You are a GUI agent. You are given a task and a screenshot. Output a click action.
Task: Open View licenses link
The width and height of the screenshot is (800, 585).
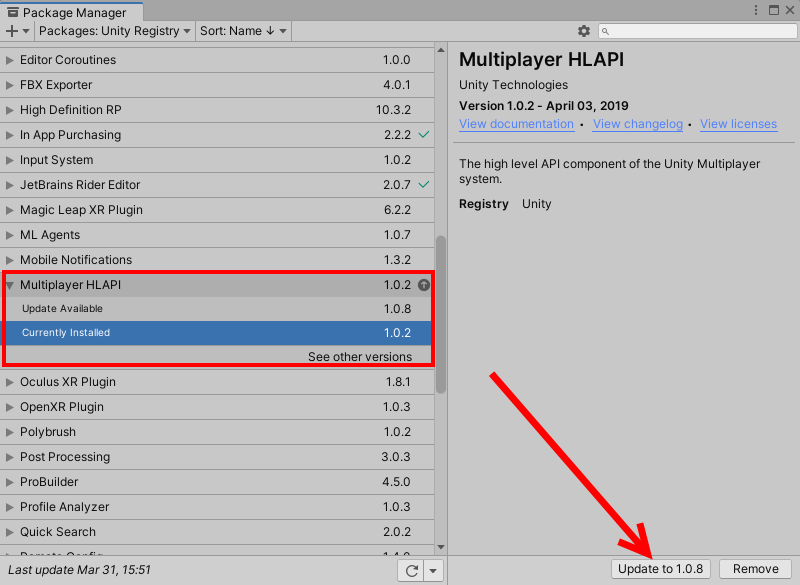738,124
